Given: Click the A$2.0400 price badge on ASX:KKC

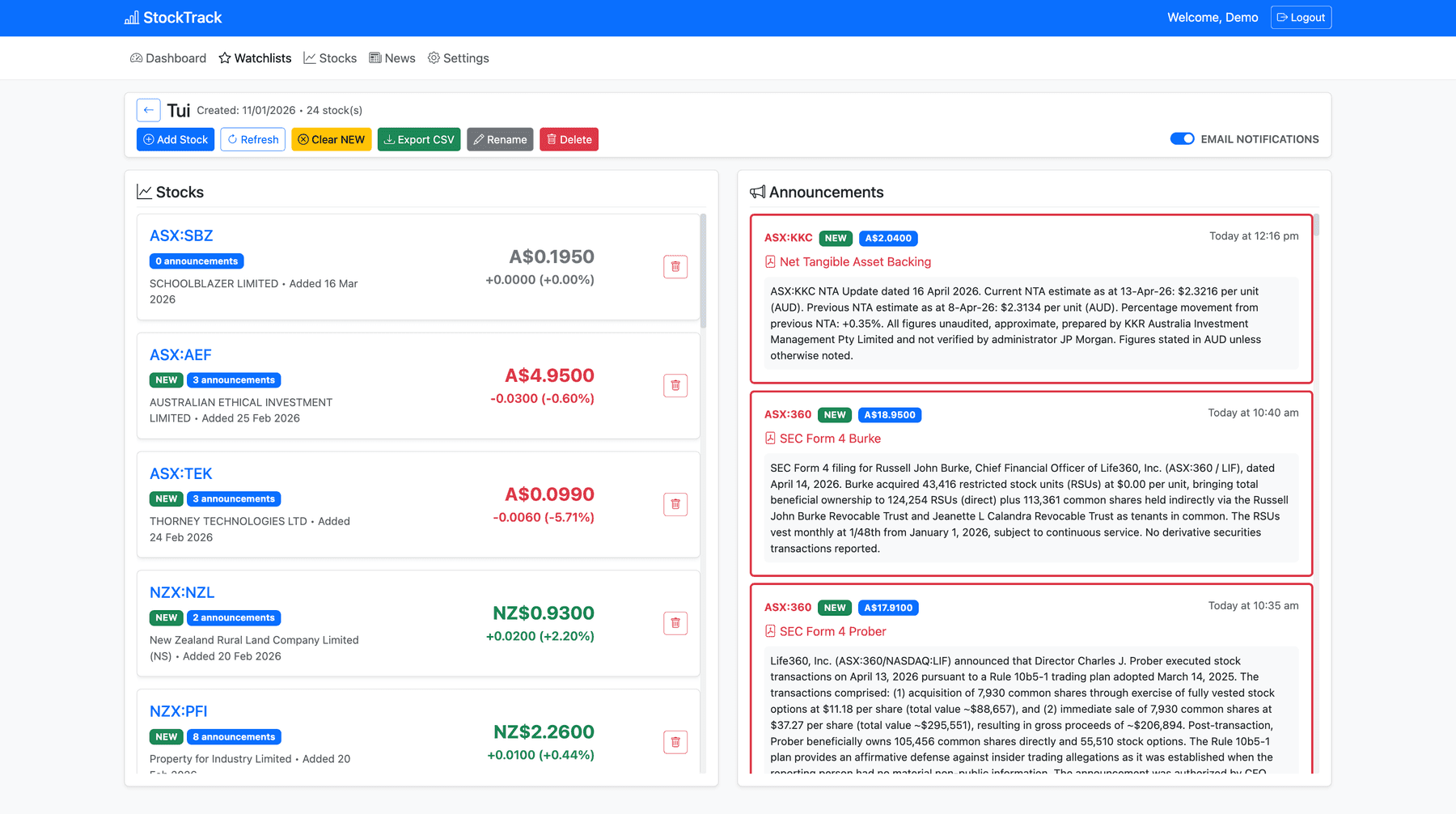Looking at the screenshot, I should [x=888, y=239].
